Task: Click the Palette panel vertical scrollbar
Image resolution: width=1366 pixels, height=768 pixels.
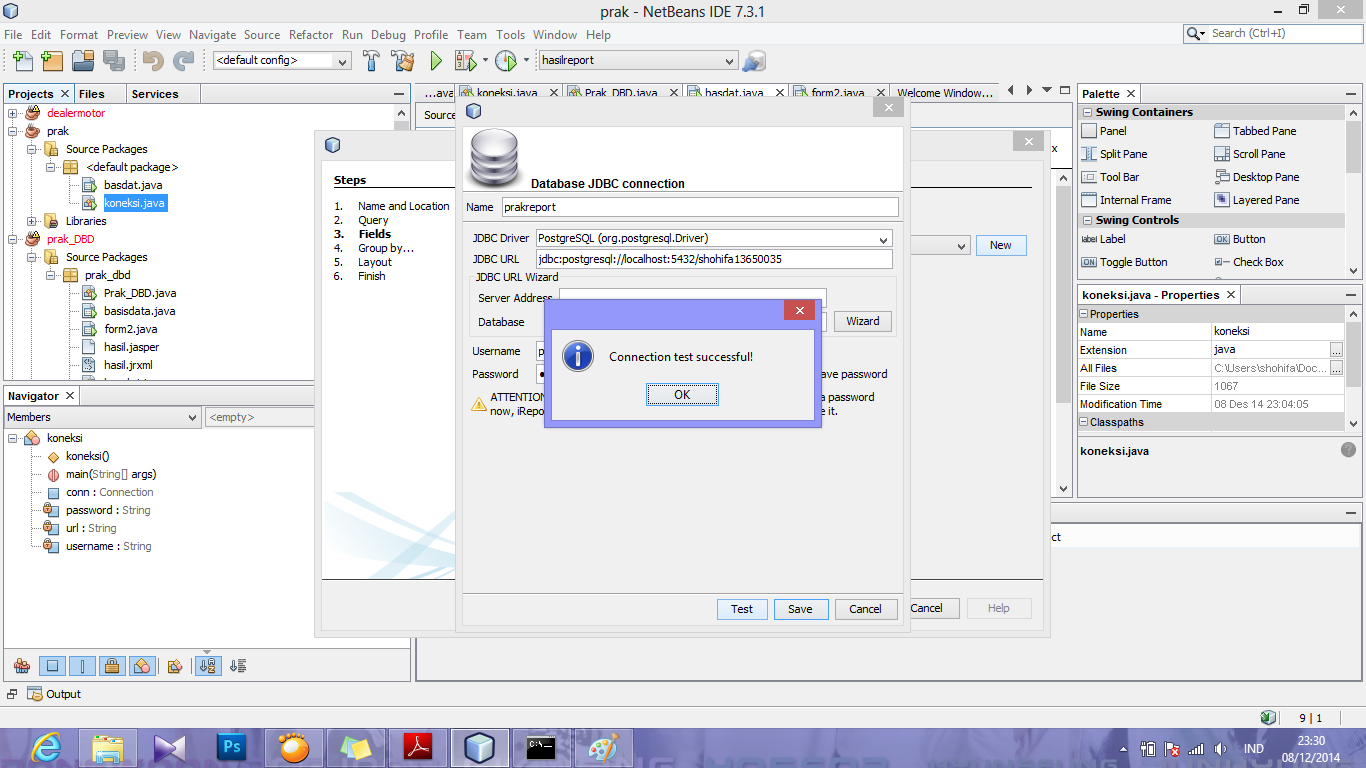Action: pyautogui.click(x=1354, y=190)
